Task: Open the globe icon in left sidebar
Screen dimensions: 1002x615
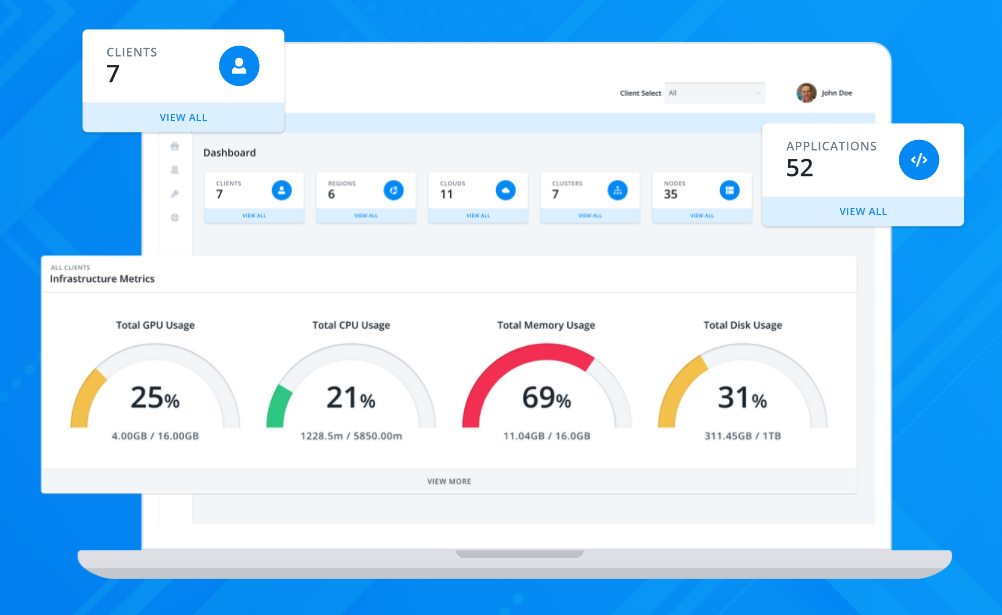Action: 175,217
